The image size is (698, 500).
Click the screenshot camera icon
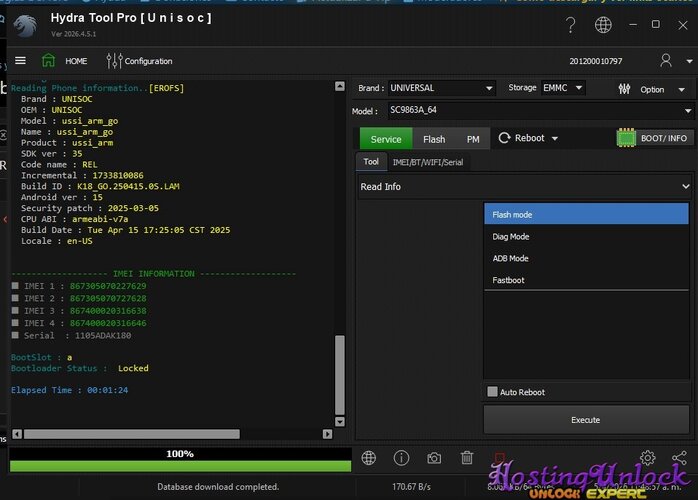[434, 458]
